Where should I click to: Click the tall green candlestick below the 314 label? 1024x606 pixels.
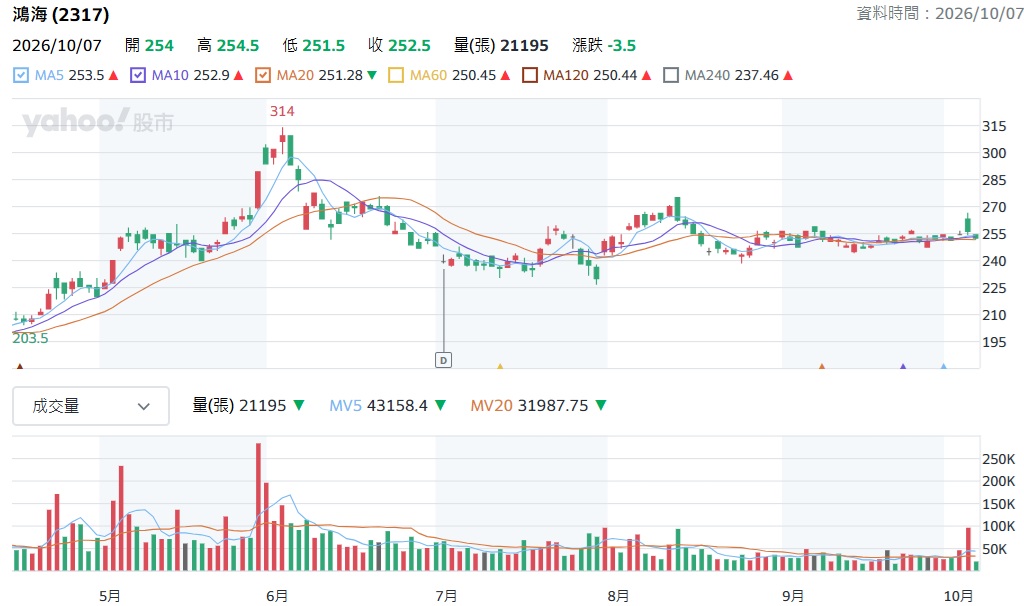click(290, 150)
